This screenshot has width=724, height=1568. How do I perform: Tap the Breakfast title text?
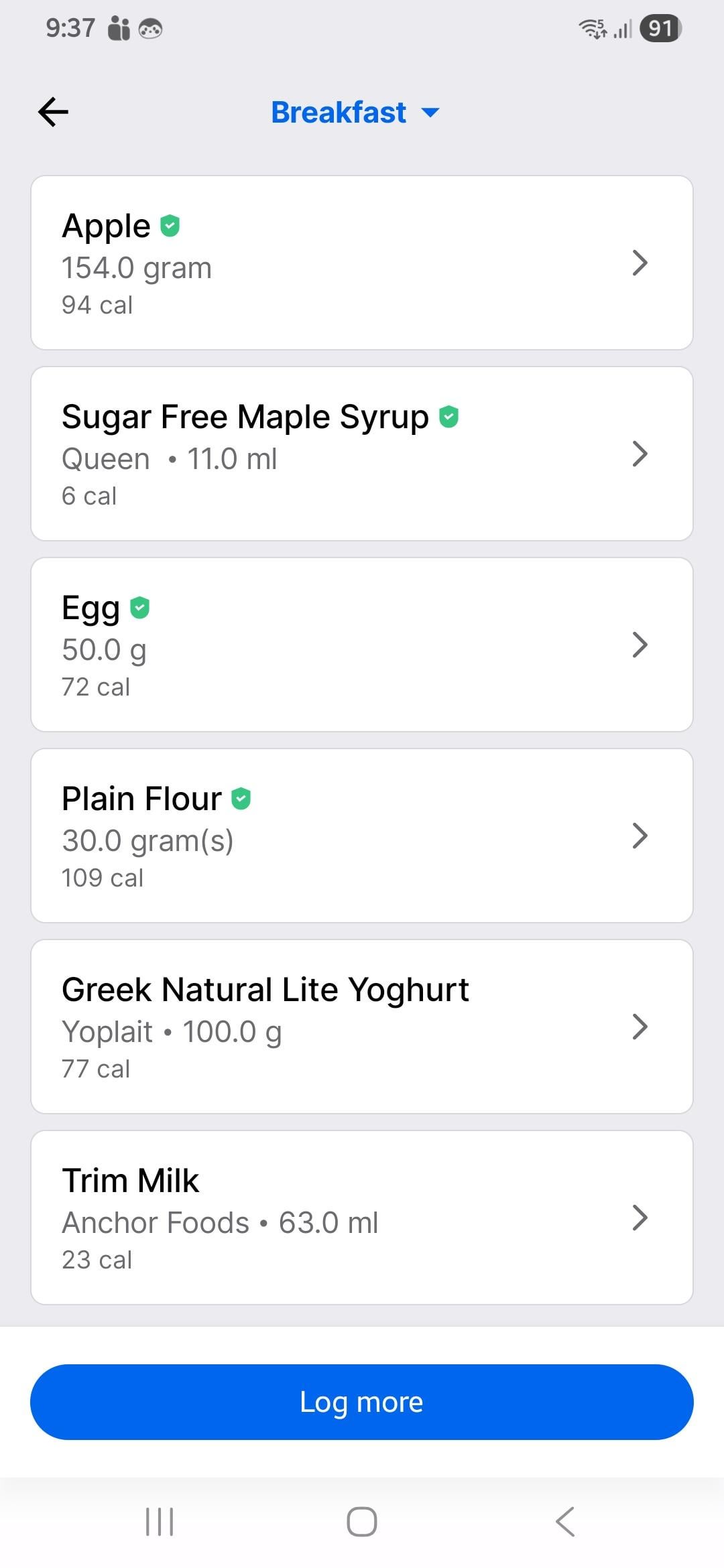click(339, 113)
